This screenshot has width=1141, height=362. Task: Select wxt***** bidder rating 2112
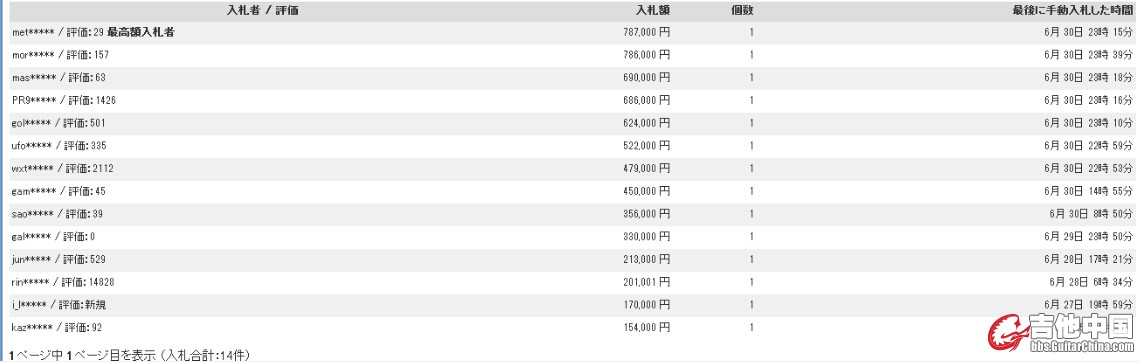[x=63, y=168]
